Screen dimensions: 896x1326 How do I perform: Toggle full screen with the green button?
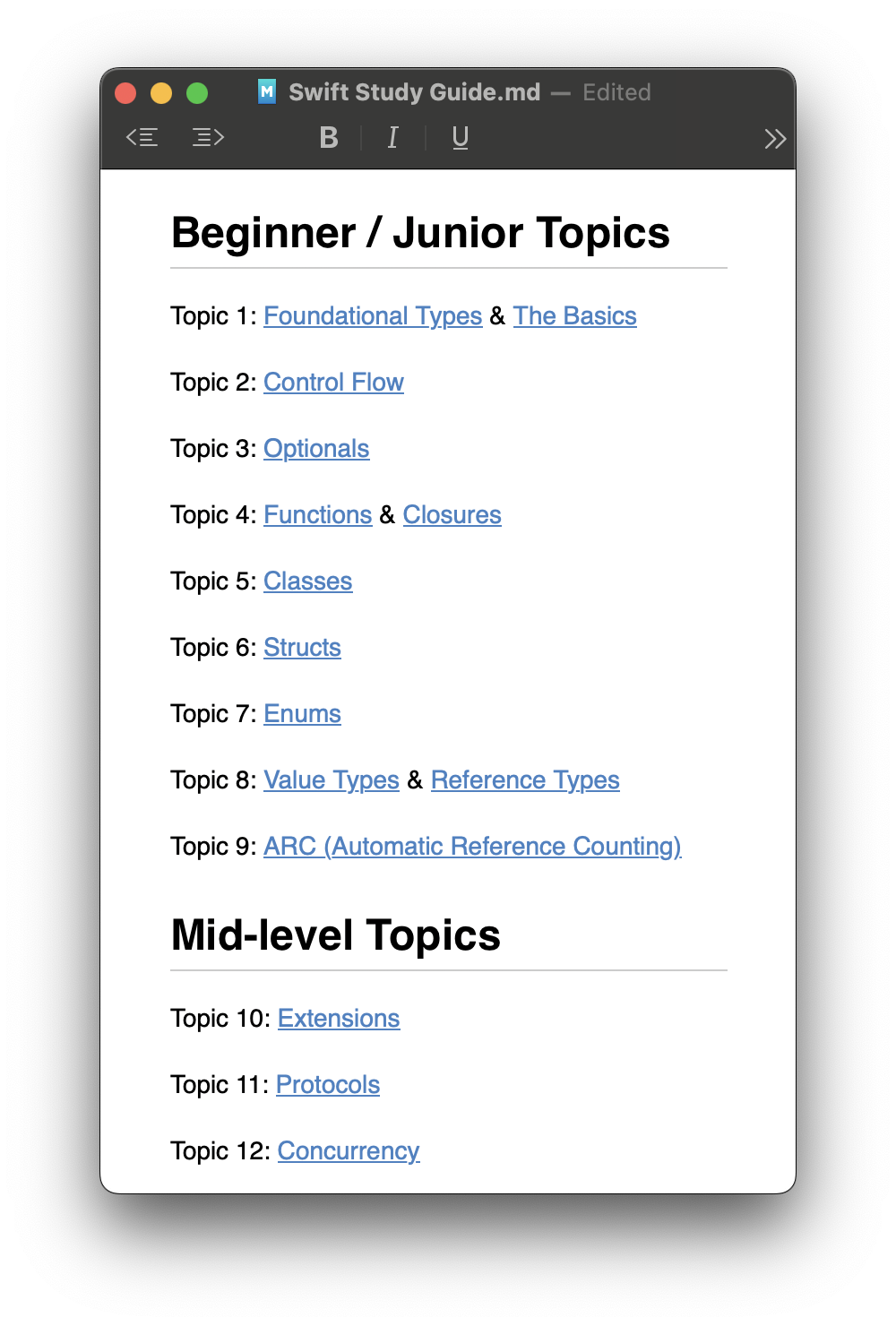click(196, 92)
